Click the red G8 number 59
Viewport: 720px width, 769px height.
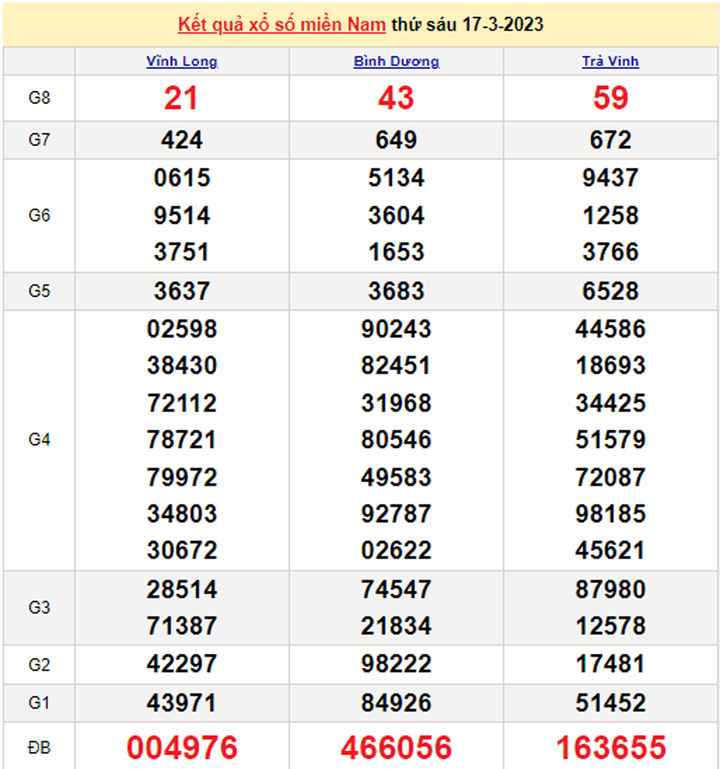point(610,98)
